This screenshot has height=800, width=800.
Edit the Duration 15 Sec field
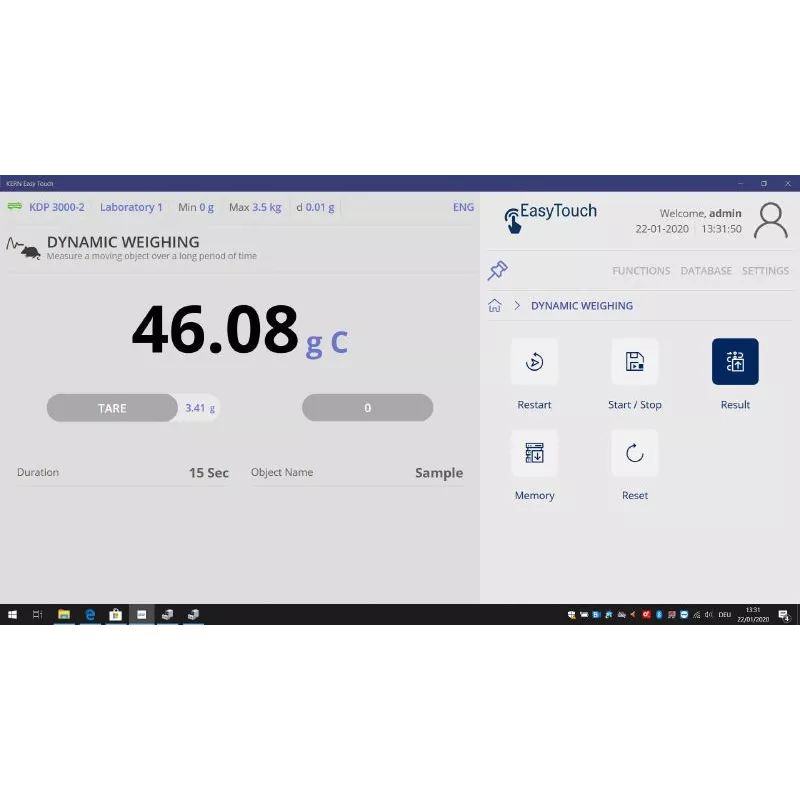pos(208,473)
